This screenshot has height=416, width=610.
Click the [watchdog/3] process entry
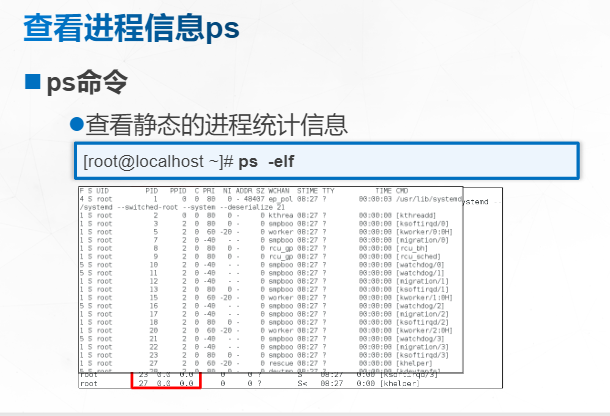pos(420,339)
